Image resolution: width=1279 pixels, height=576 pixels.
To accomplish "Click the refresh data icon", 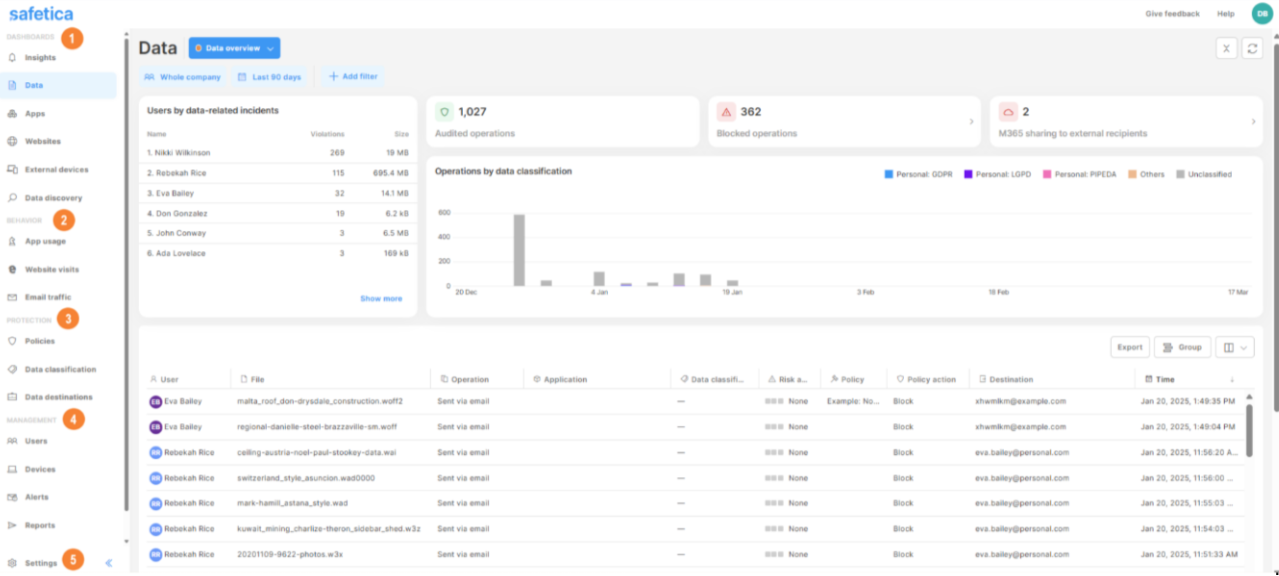I will 1252,48.
